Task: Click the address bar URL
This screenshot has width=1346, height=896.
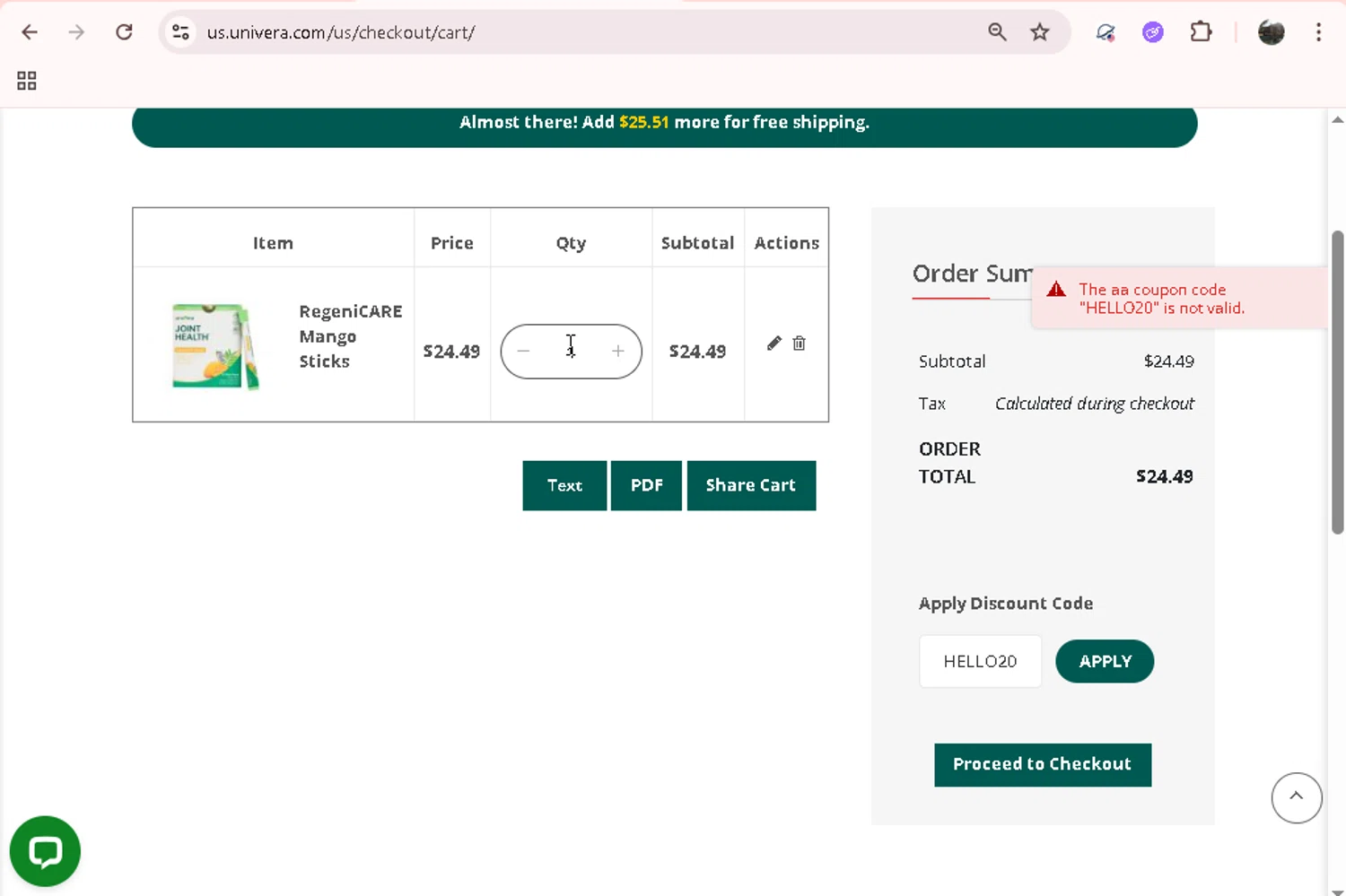Action: point(341,32)
